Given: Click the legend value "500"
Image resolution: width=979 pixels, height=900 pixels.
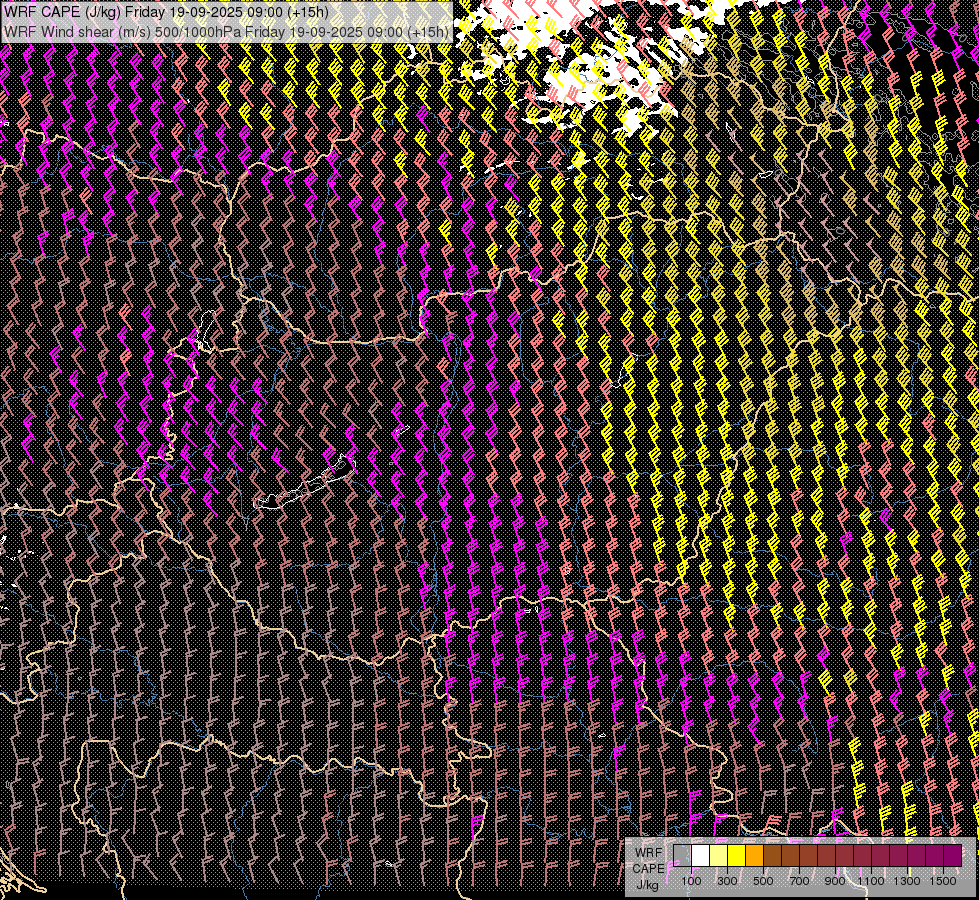Looking at the screenshot, I should (763, 881).
